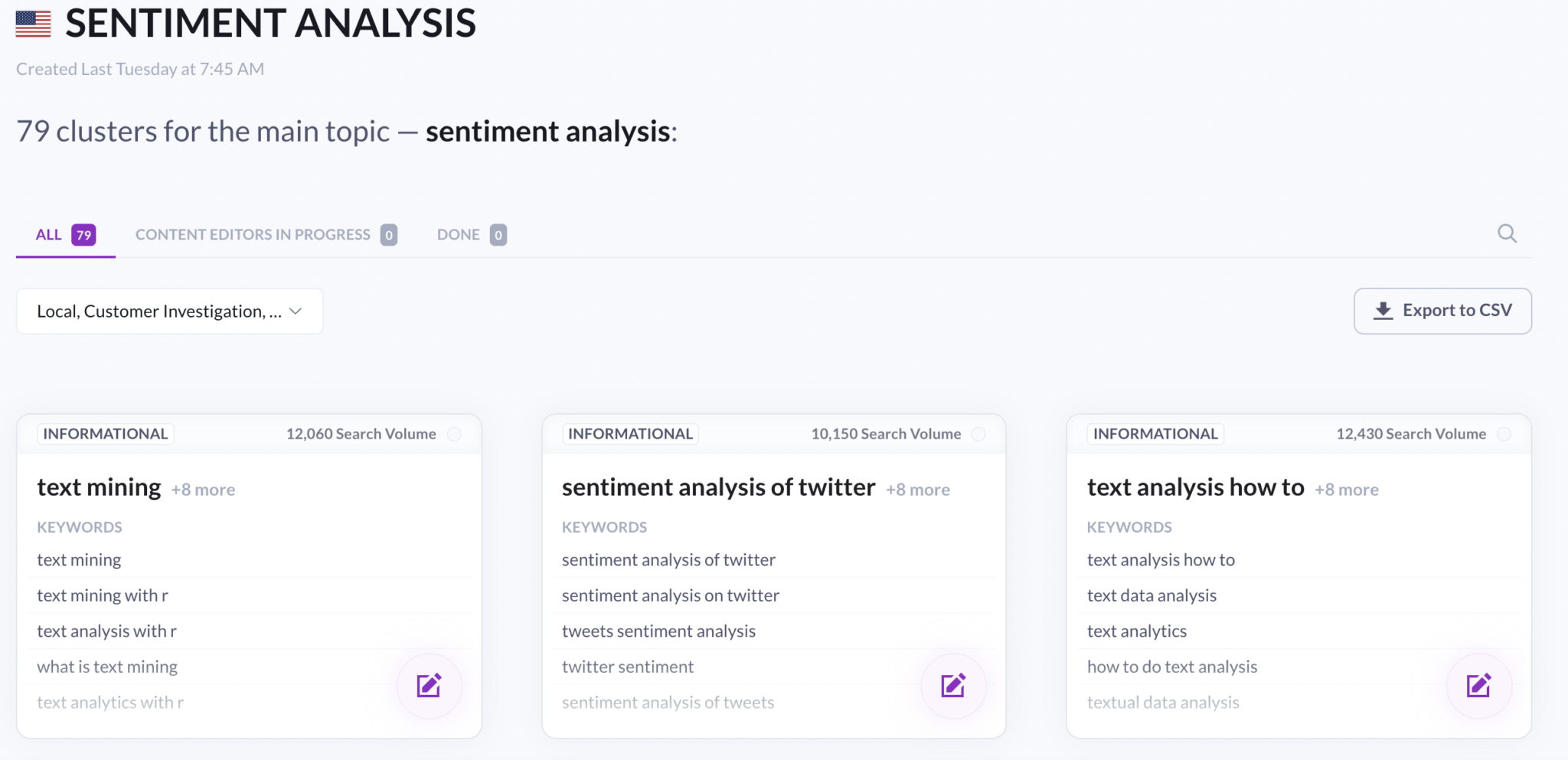Click the US flag icon
Screen dimensions: 1568x760
click(x=33, y=24)
